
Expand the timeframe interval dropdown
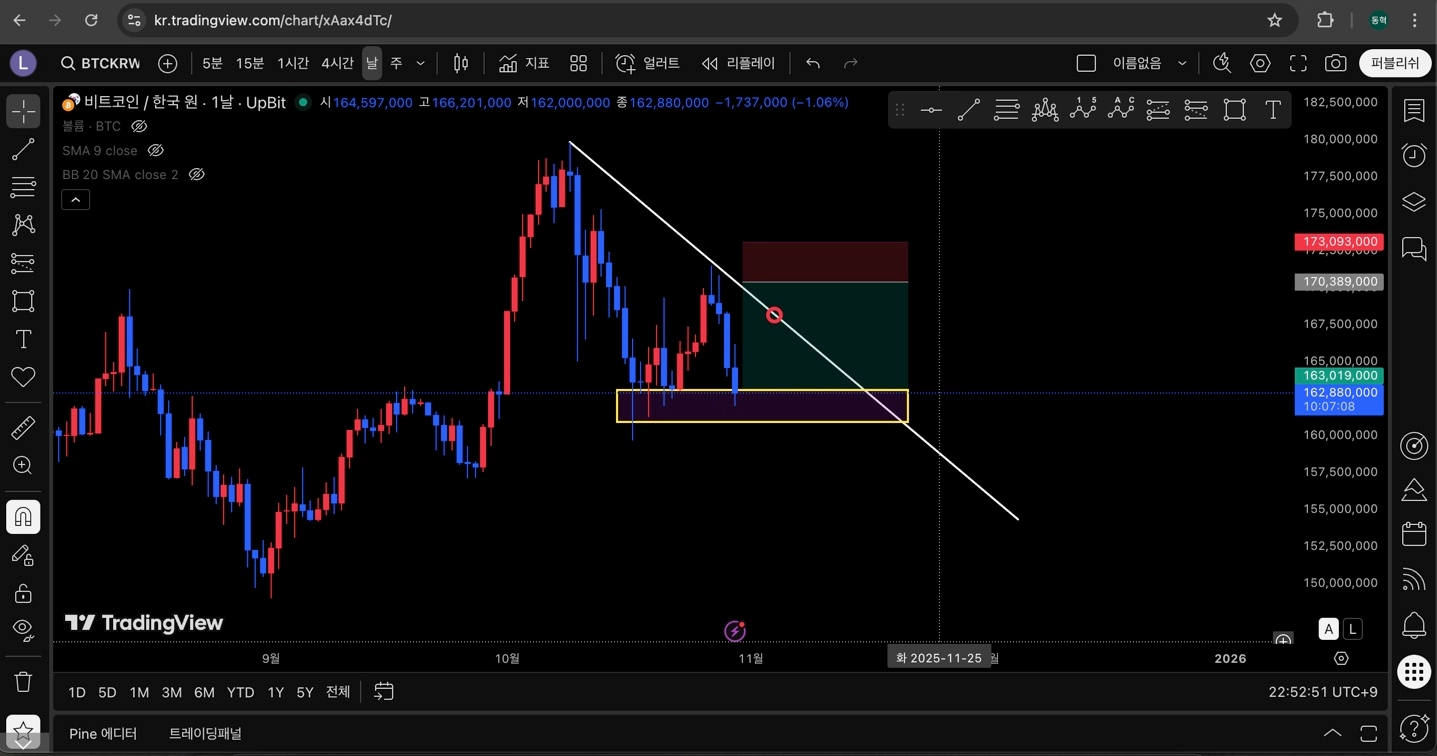[420, 63]
